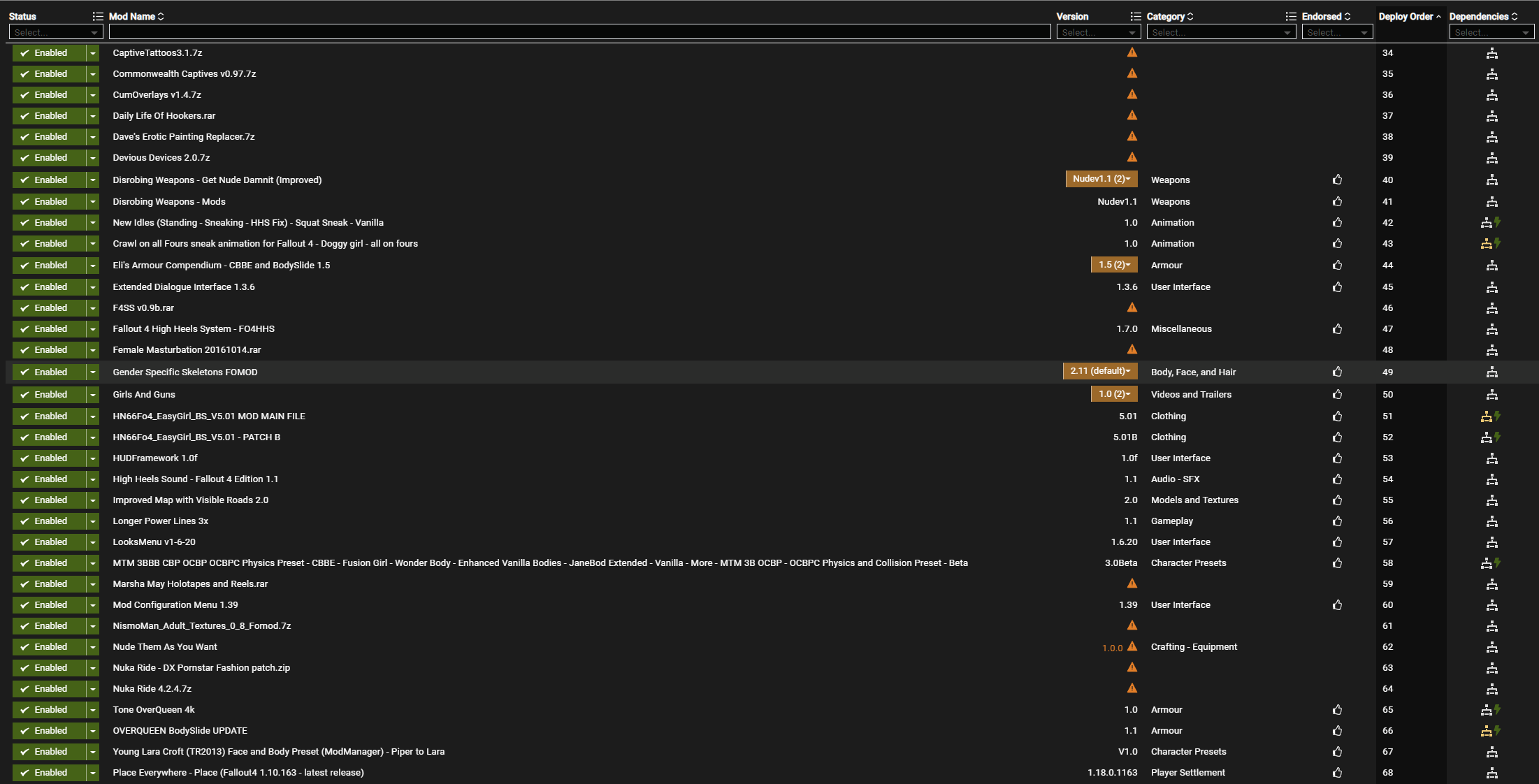Open the dependencies icon for Mod Configuration Menu 1.39
This screenshot has width=1539, height=784.
click(1491, 605)
